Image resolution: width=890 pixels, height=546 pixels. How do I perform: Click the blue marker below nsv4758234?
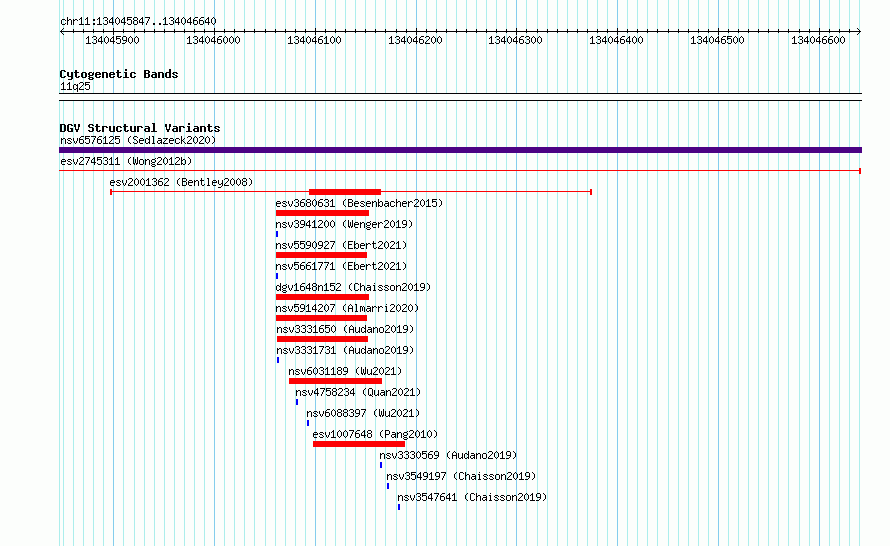click(x=297, y=402)
